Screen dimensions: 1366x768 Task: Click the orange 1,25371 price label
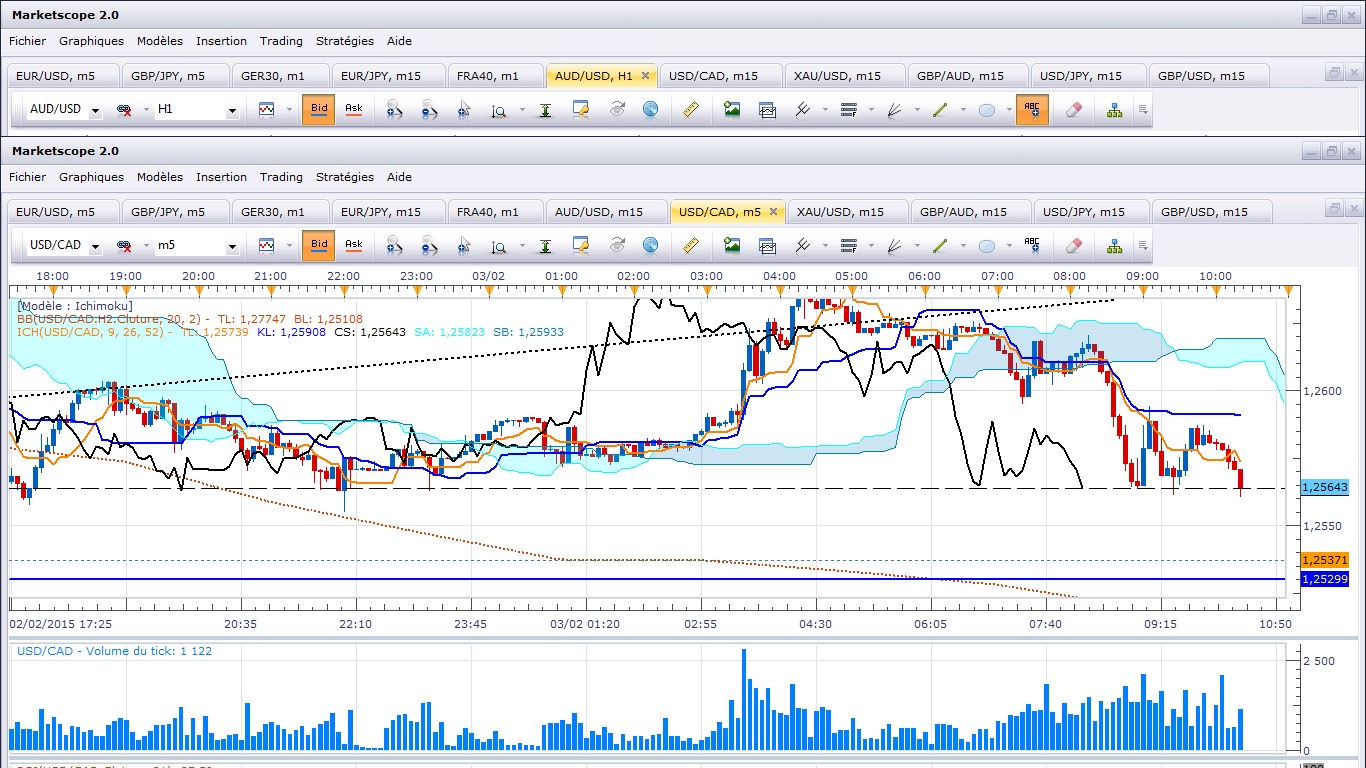point(1326,560)
